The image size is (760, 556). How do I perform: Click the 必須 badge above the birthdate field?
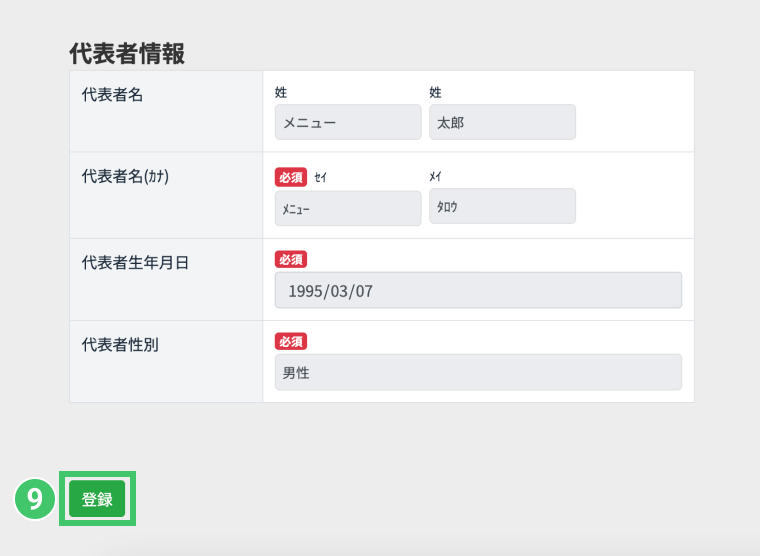point(291,259)
